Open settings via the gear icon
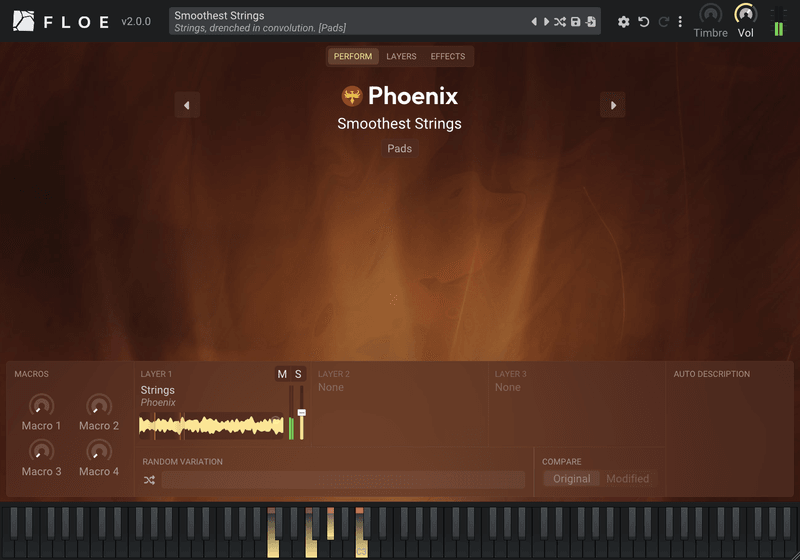 (x=623, y=21)
